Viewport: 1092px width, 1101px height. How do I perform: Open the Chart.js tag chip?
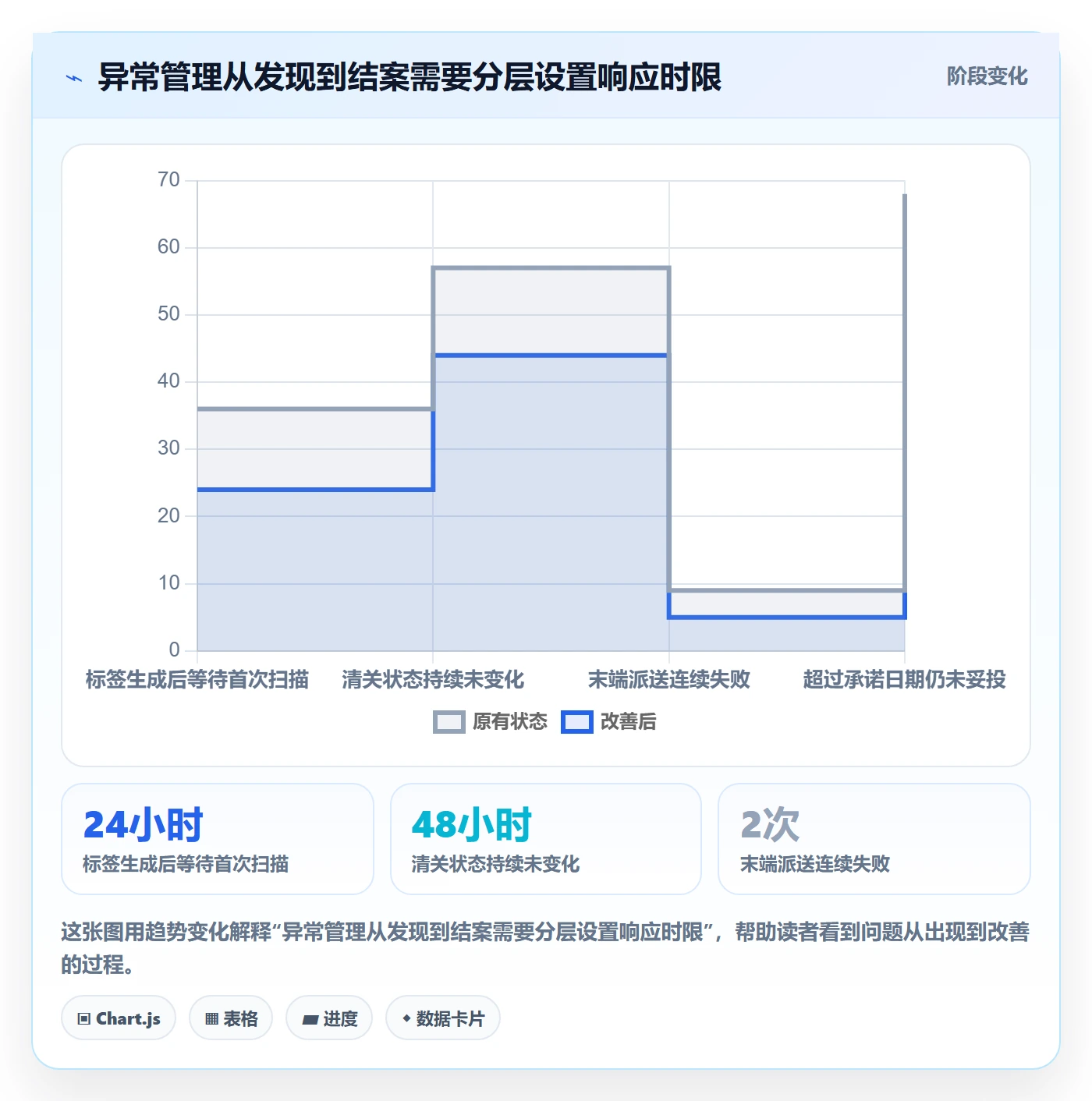pos(119,1018)
